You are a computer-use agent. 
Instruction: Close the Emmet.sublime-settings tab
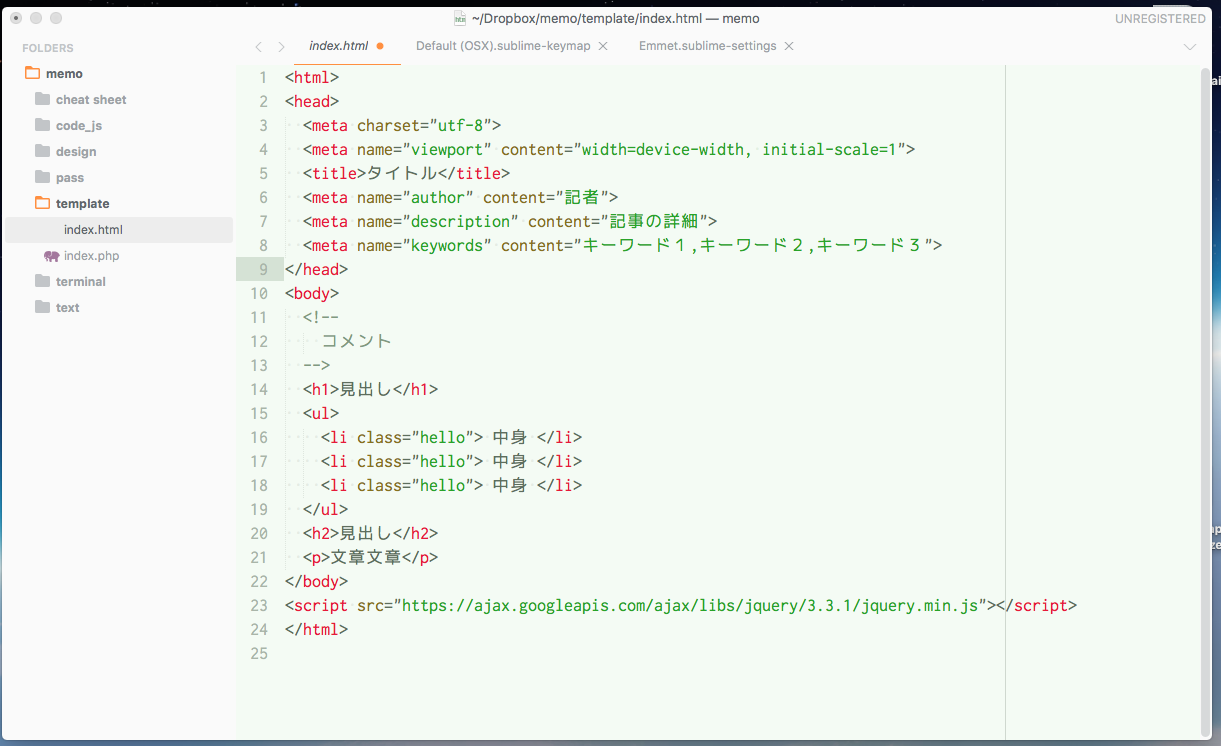coord(789,46)
